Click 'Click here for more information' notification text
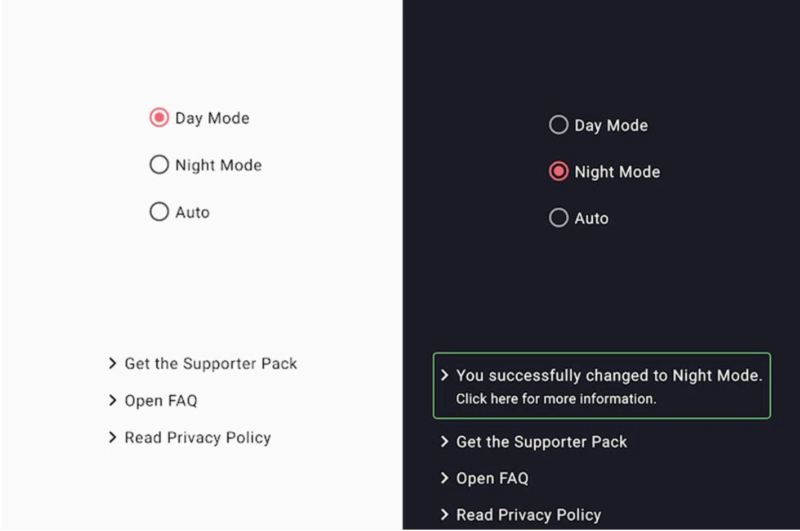This screenshot has width=800, height=531. [556, 399]
